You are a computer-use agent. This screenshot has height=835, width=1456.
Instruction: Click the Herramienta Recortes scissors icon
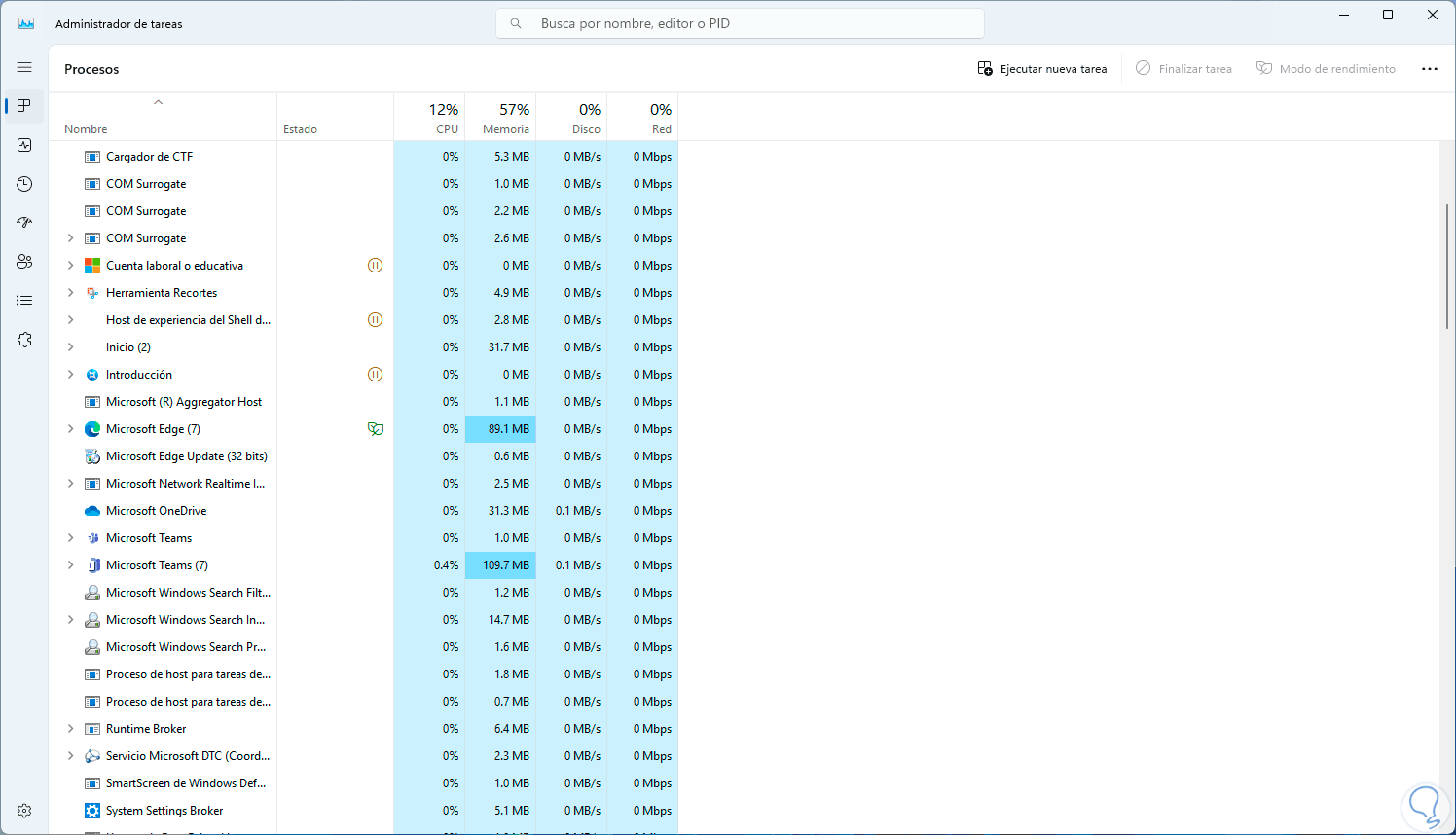click(x=92, y=293)
